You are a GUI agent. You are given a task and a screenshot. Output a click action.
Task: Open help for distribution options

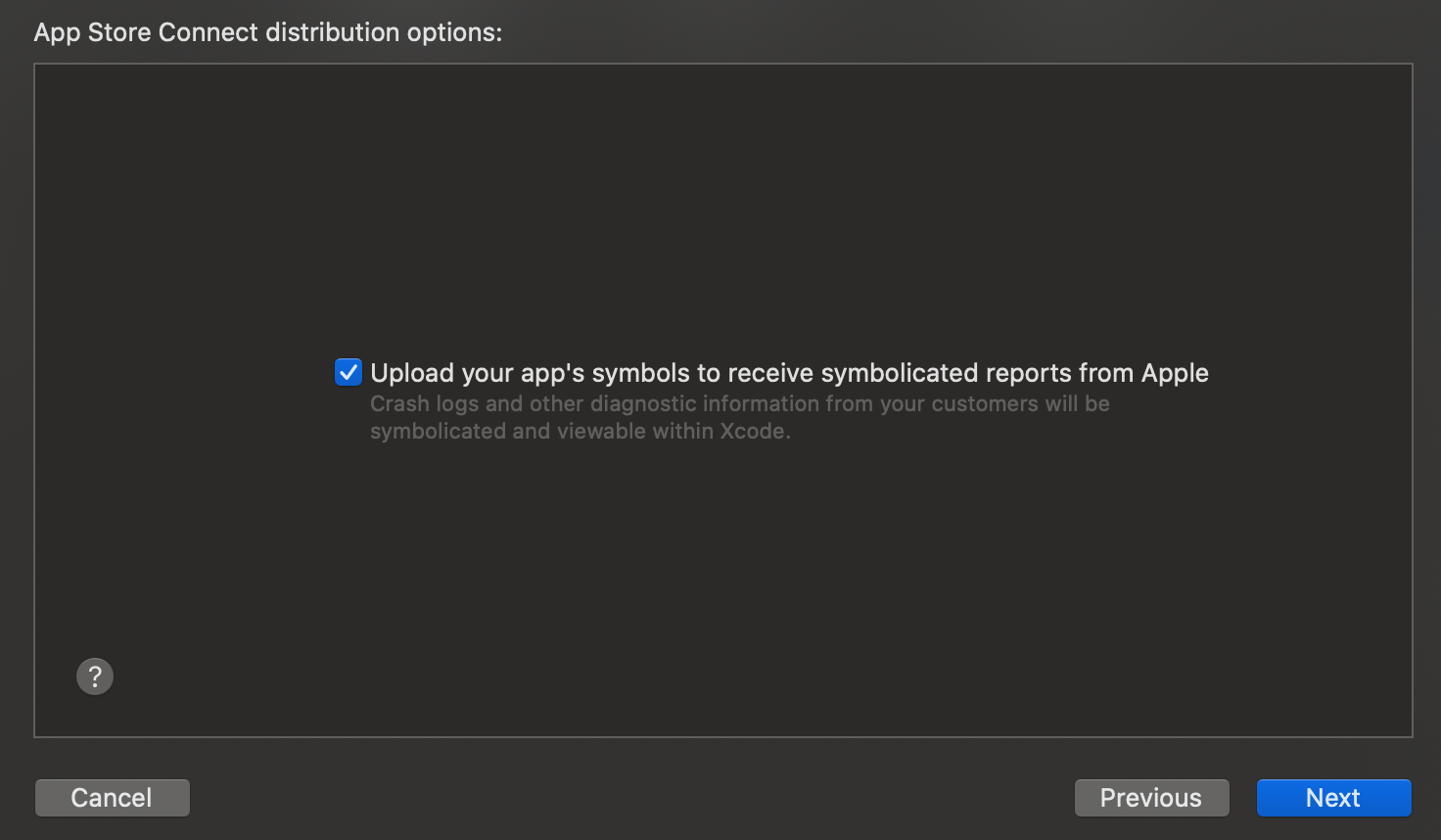[95, 677]
